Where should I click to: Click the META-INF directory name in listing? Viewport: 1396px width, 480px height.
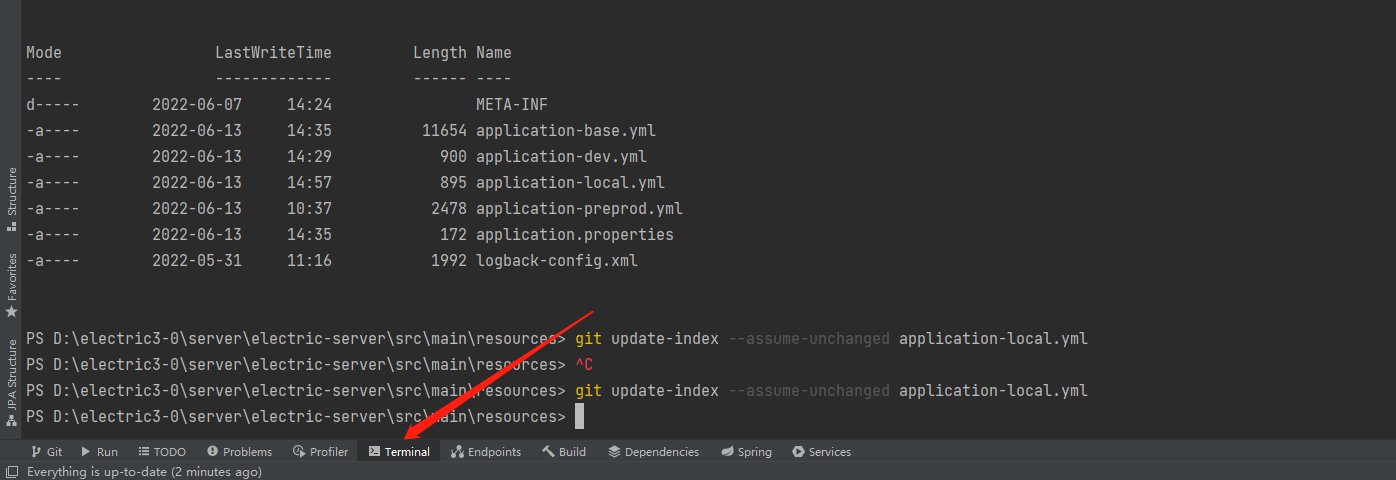pyautogui.click(x=511, y=105)
